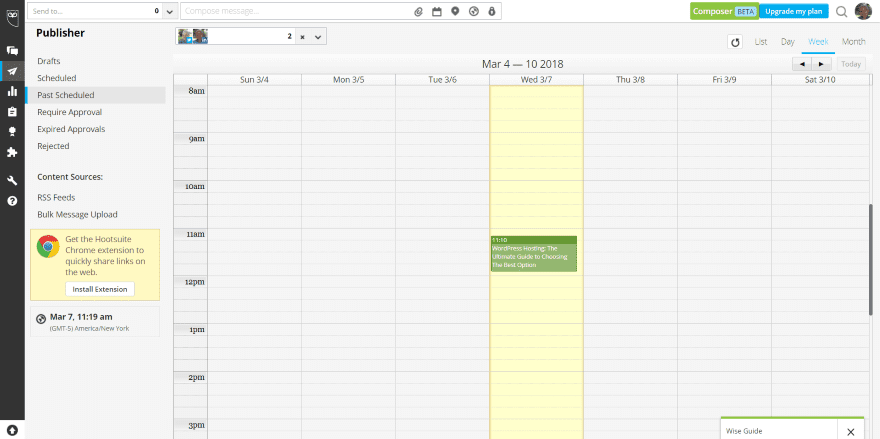Open search with the magnifier icon

pos(841,12)
